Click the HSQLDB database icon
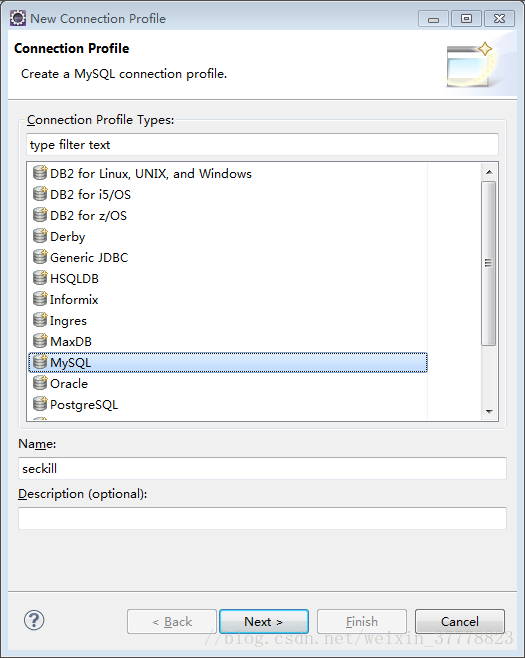This screenshot has width=525, height=658. pos(40,277)
